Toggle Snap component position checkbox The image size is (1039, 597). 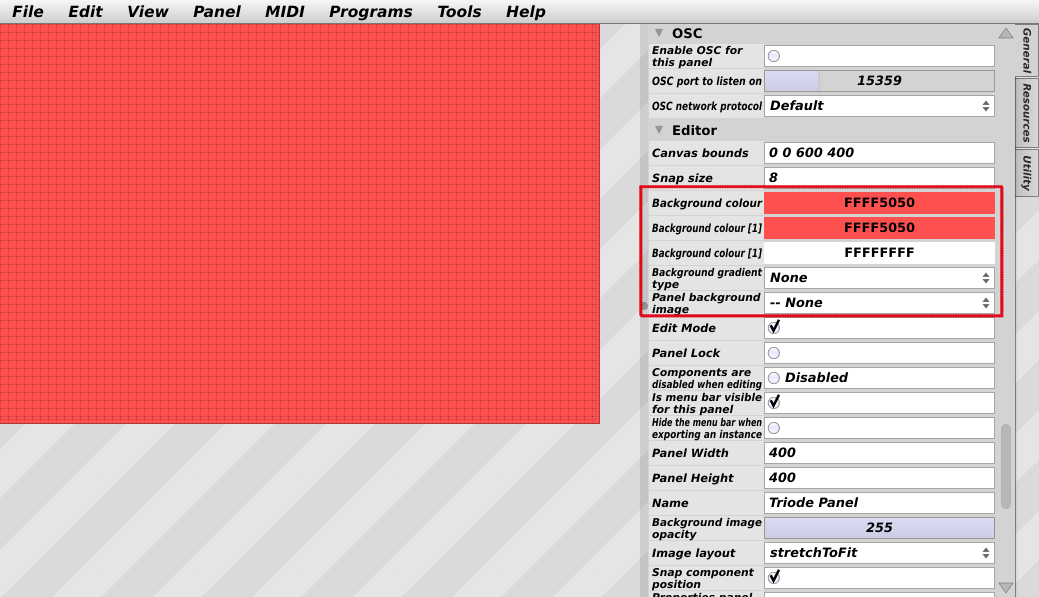[773, 577]
